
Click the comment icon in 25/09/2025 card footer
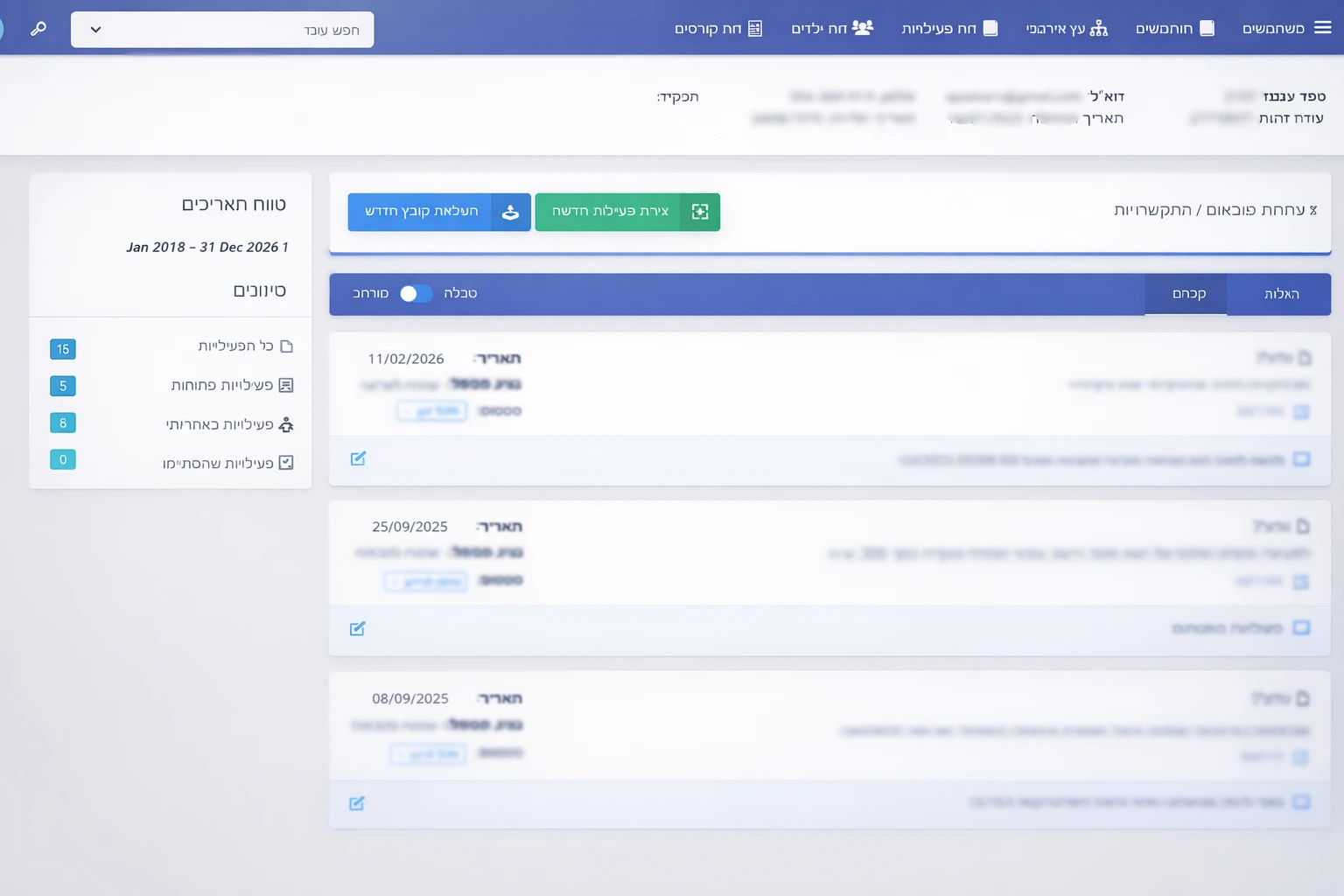pos(1302,627)
